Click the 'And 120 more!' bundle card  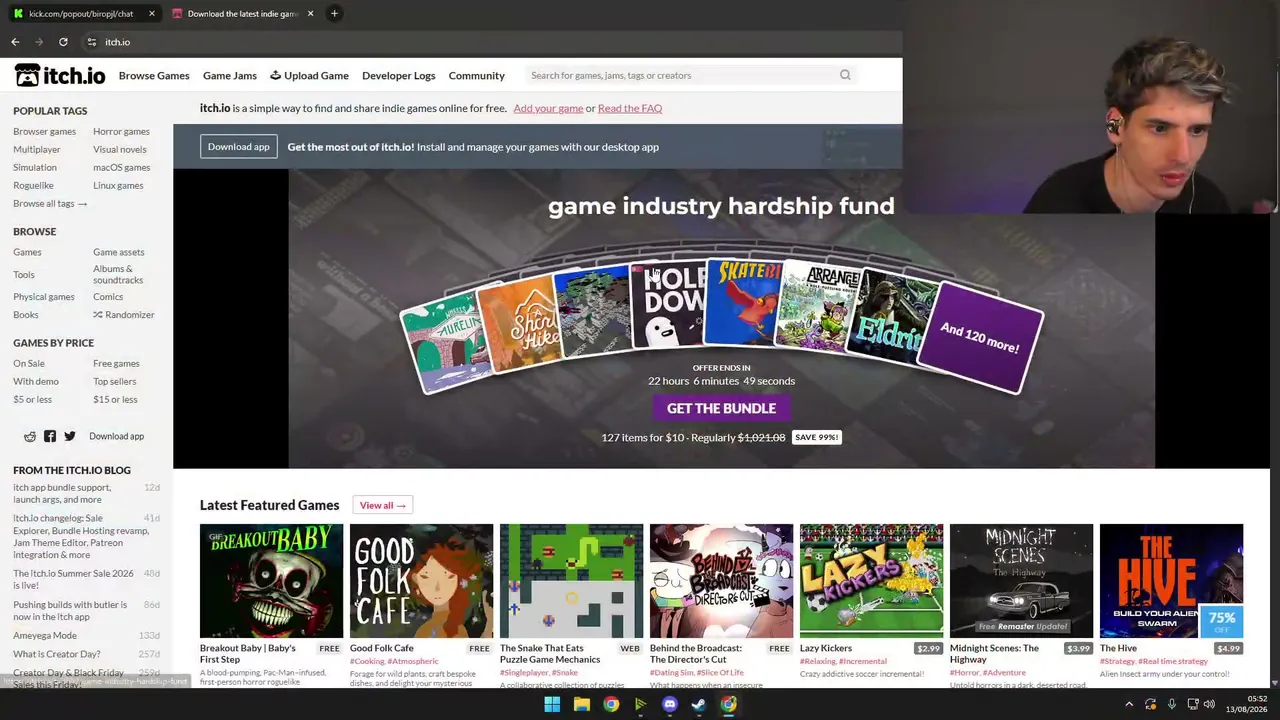[x=980, y=340]
